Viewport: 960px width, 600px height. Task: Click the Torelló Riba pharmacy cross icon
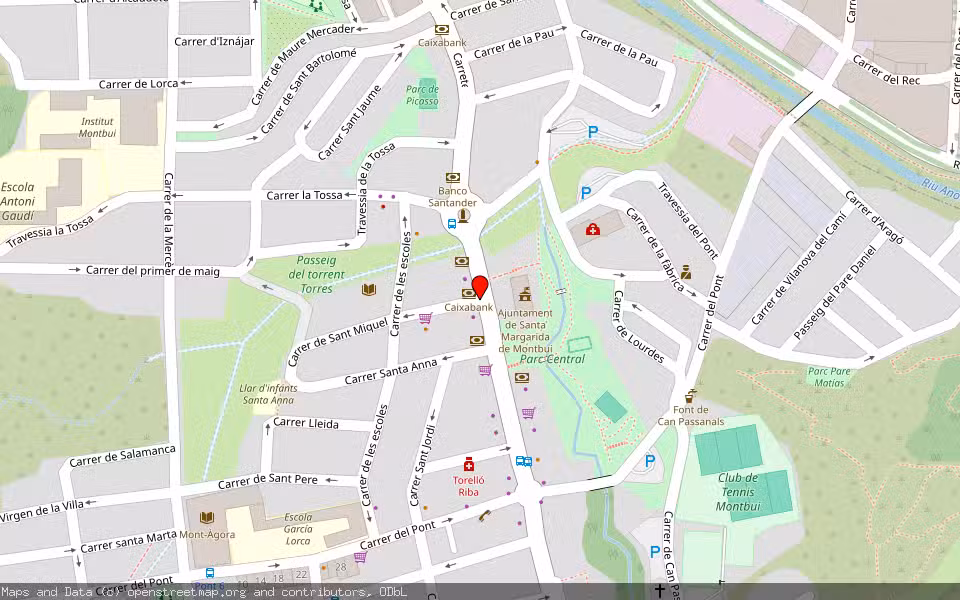click(x=469, y=463)
